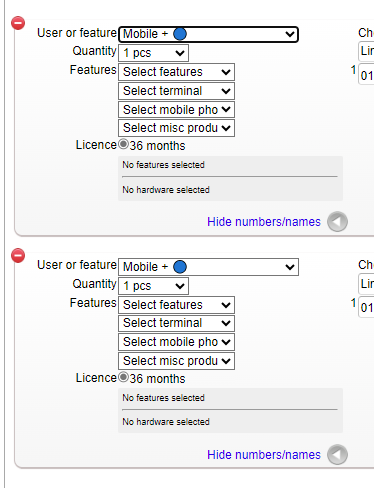374x488 pixels.
Task: Click the first number input field starting with 01
Action: [366, 75]
